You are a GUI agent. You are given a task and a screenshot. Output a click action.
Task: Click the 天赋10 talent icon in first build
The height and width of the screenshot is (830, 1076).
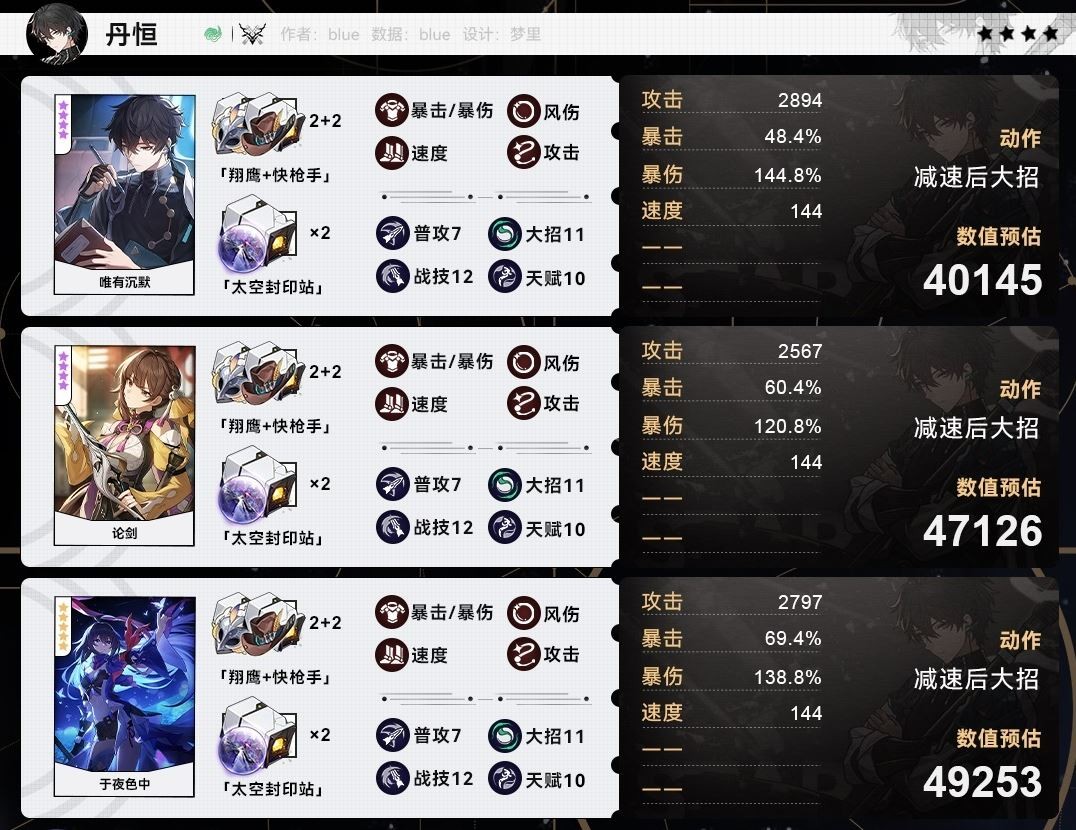504,276
